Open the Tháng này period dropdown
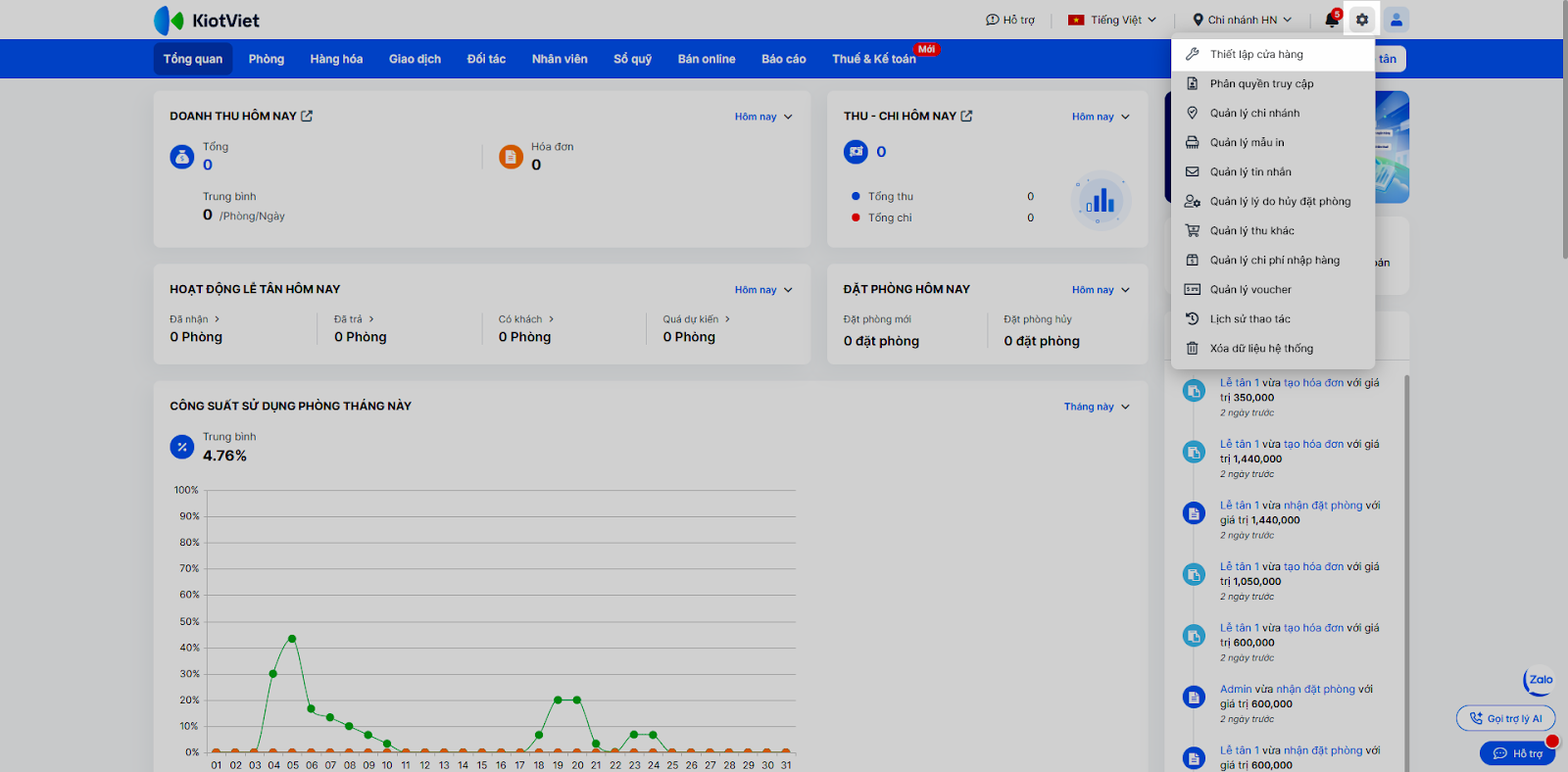The image size is (1568, 772). tap(1097, 407)
